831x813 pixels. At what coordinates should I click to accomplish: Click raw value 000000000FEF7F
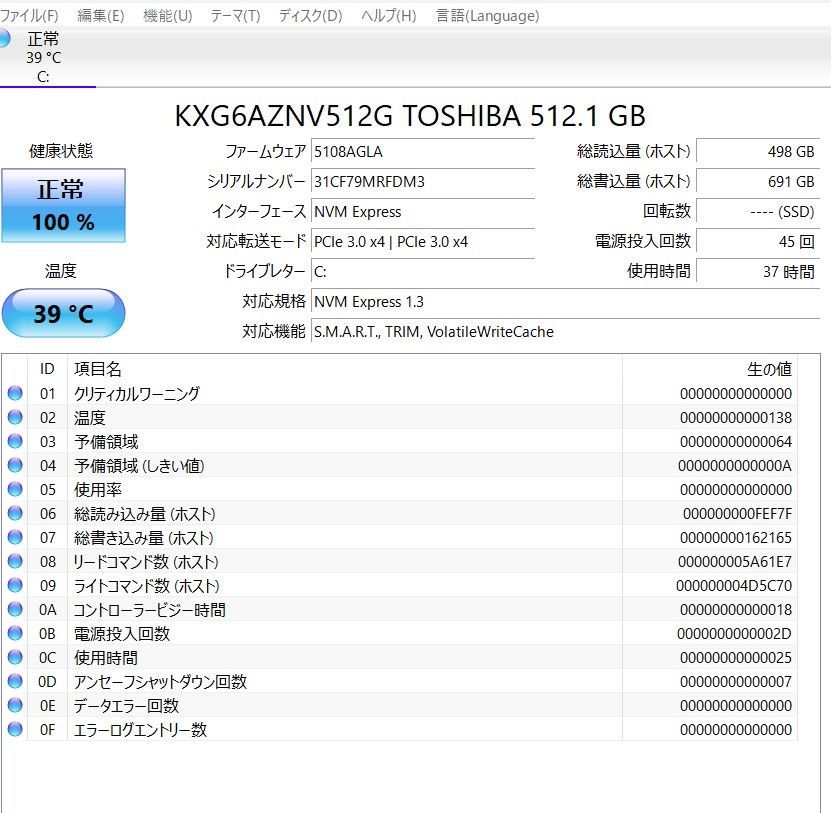point(737,514)
